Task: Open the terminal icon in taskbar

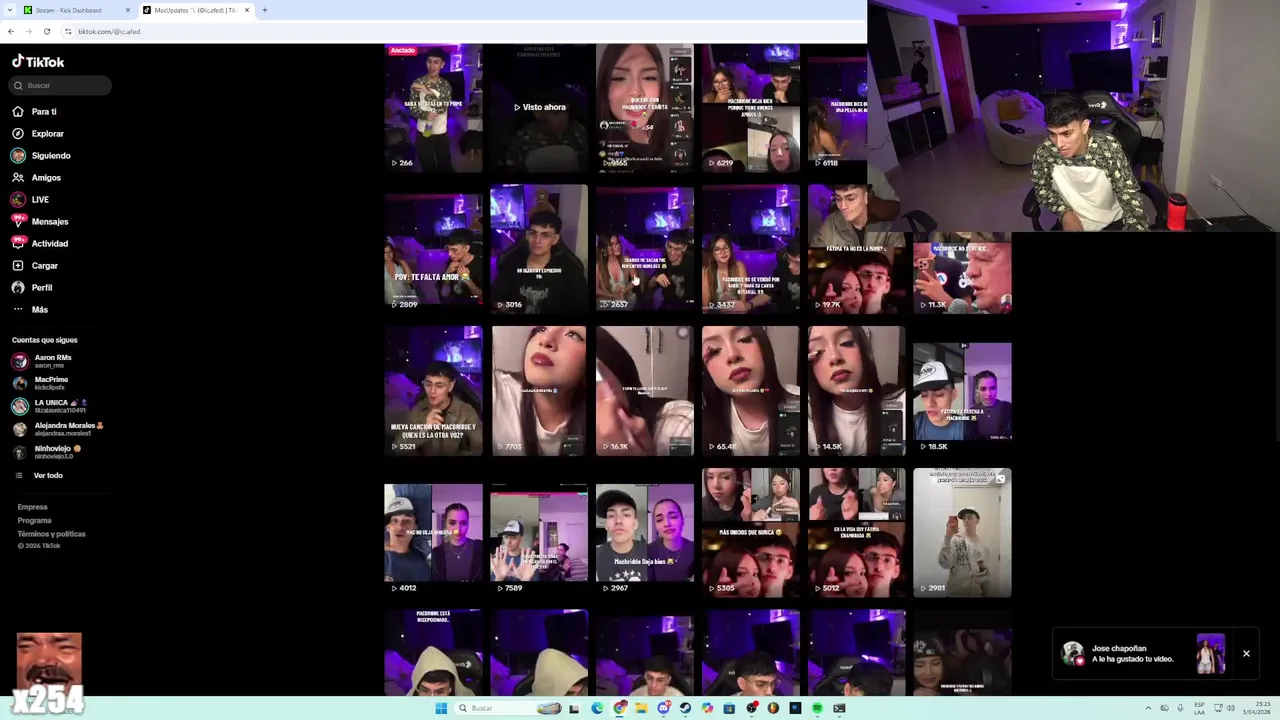Action: 839,708
